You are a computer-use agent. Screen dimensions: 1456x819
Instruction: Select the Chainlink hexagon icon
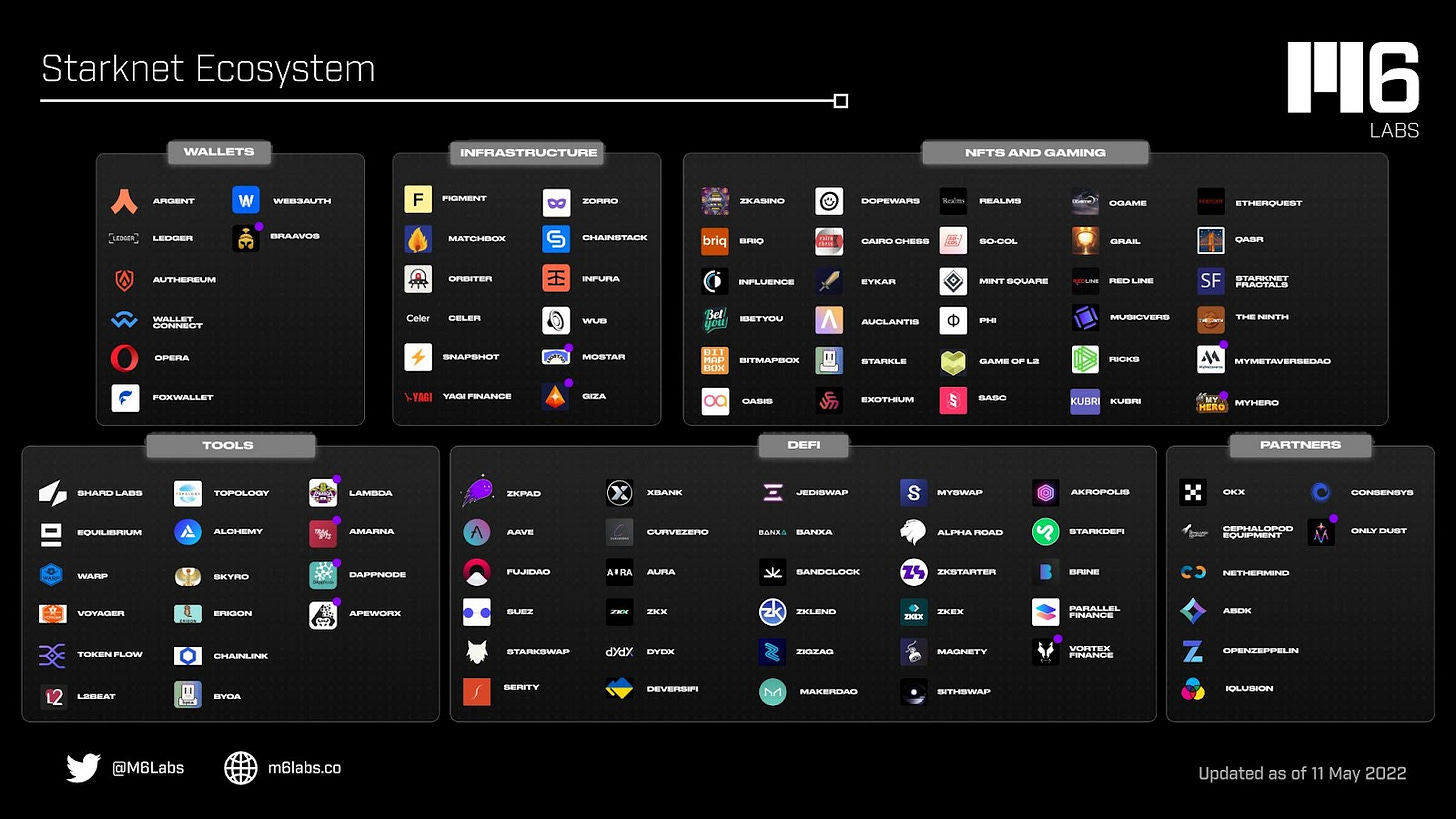[188, 656]
